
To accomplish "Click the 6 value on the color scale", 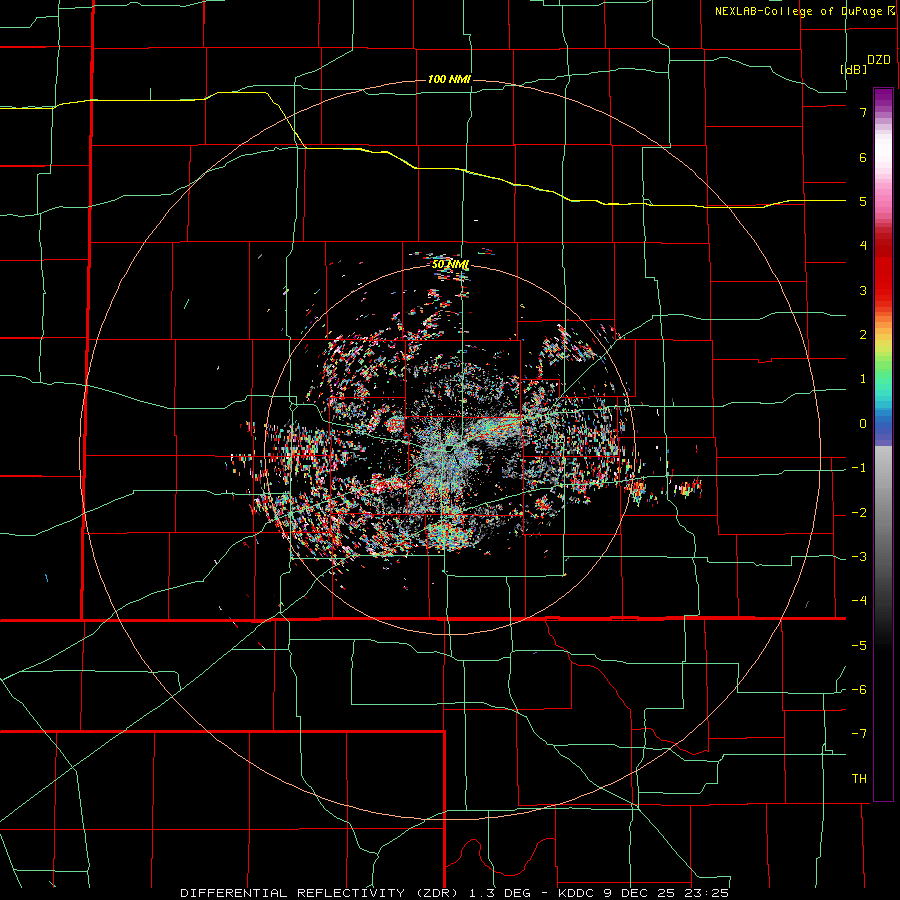I will pyautogui.click(x=863, y=157).
